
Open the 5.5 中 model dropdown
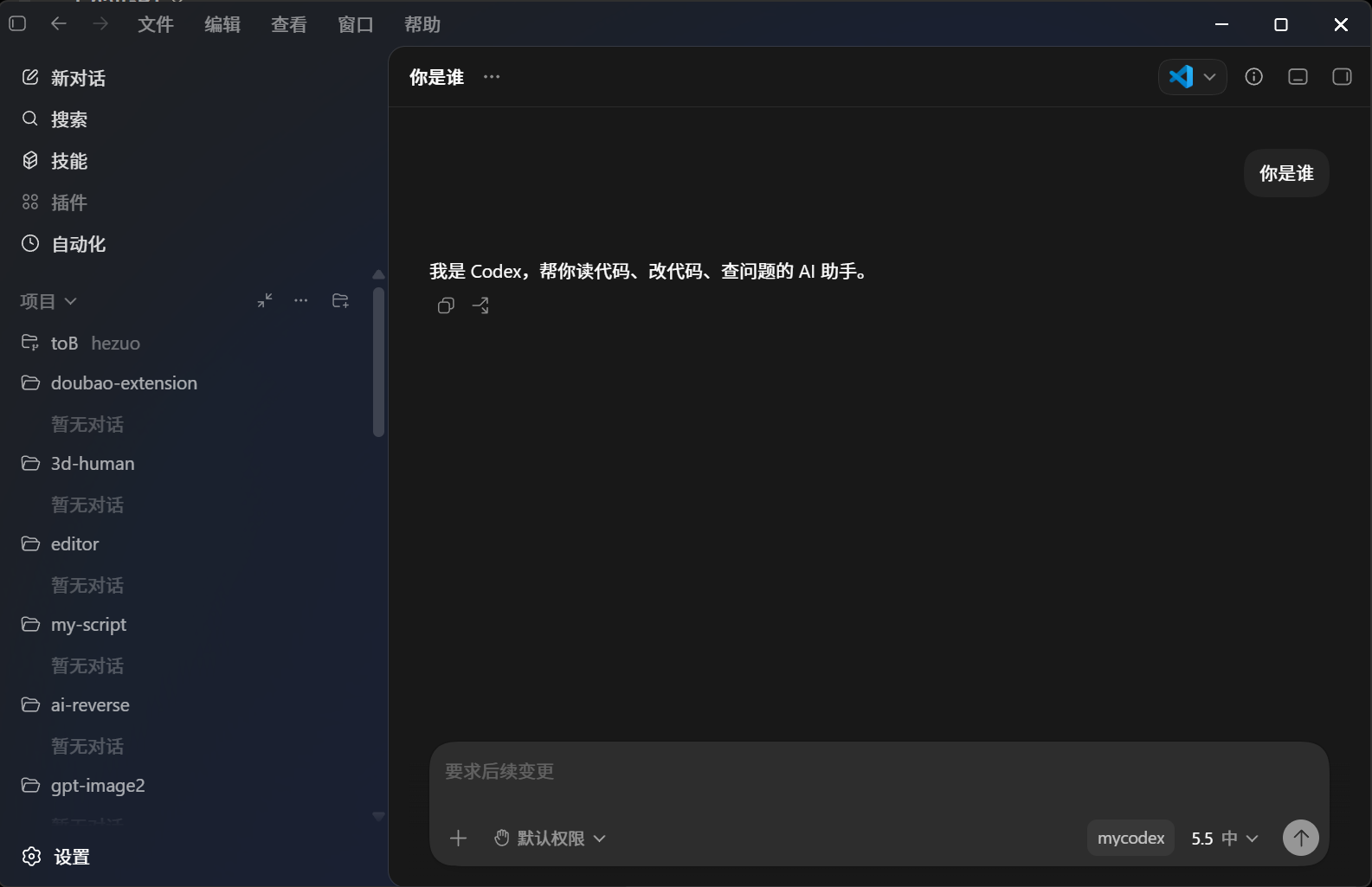1224,838
